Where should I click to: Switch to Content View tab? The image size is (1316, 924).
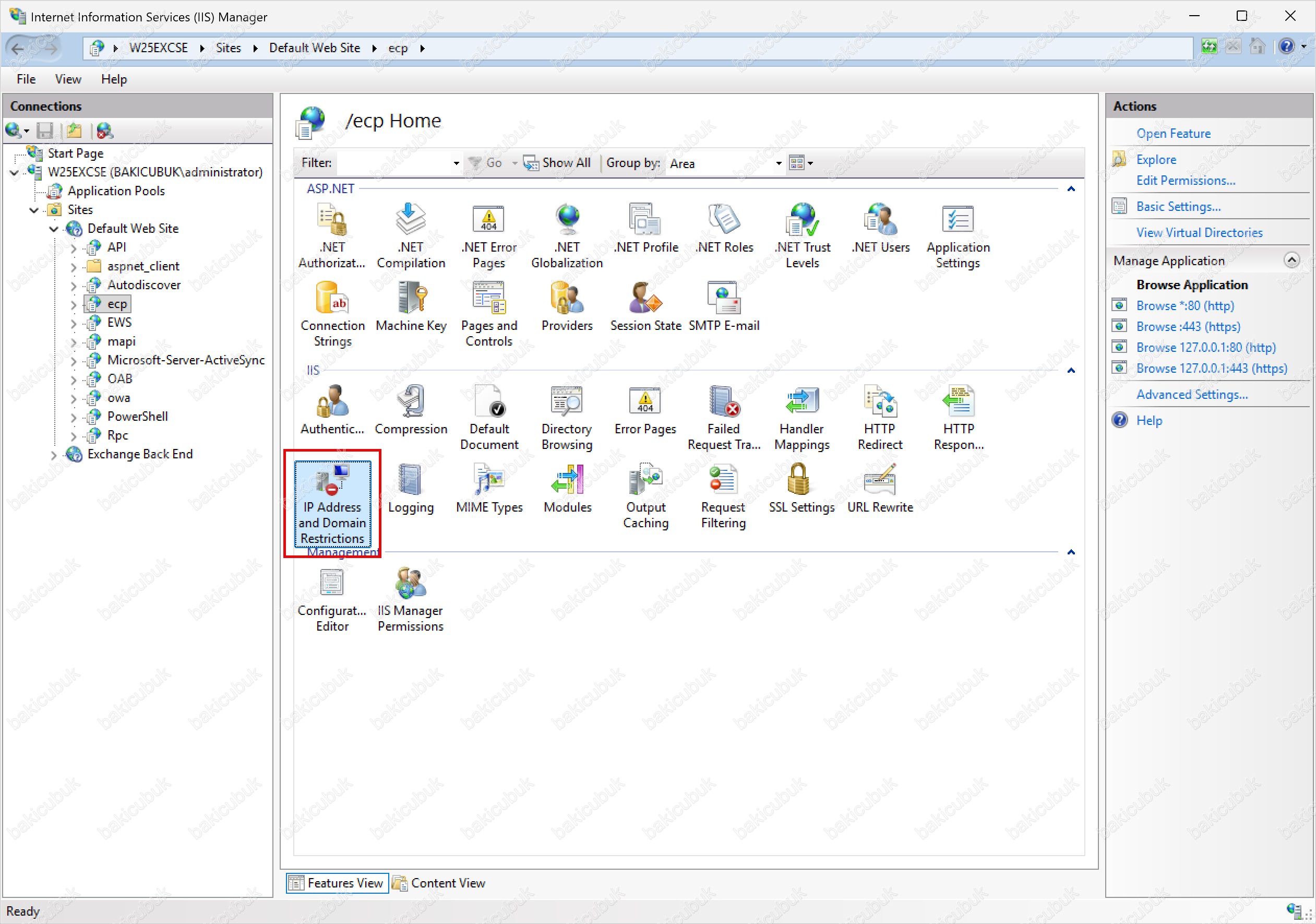pos(439,883)
